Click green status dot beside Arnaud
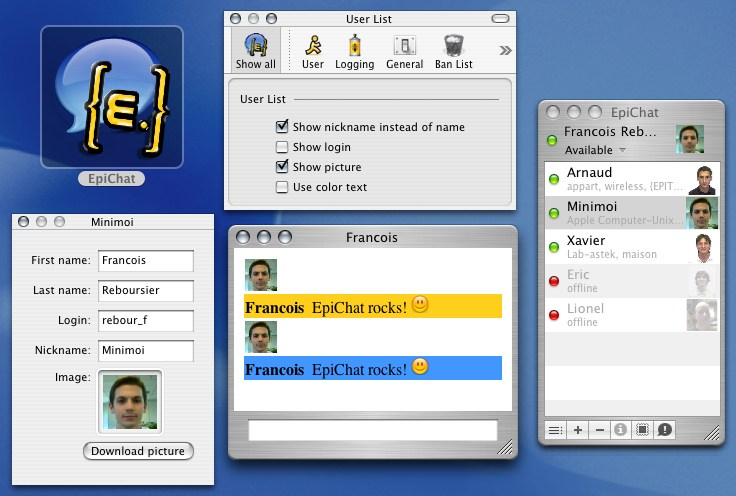 pos(554,179)
